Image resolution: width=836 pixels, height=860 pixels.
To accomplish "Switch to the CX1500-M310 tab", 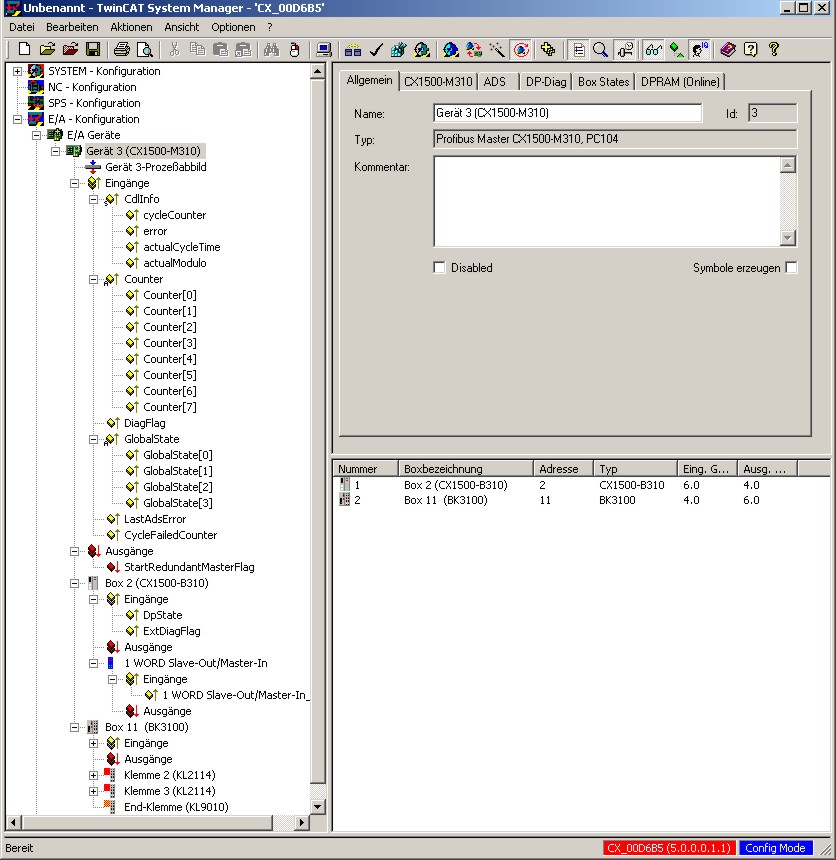I will (x=438, y=82).
